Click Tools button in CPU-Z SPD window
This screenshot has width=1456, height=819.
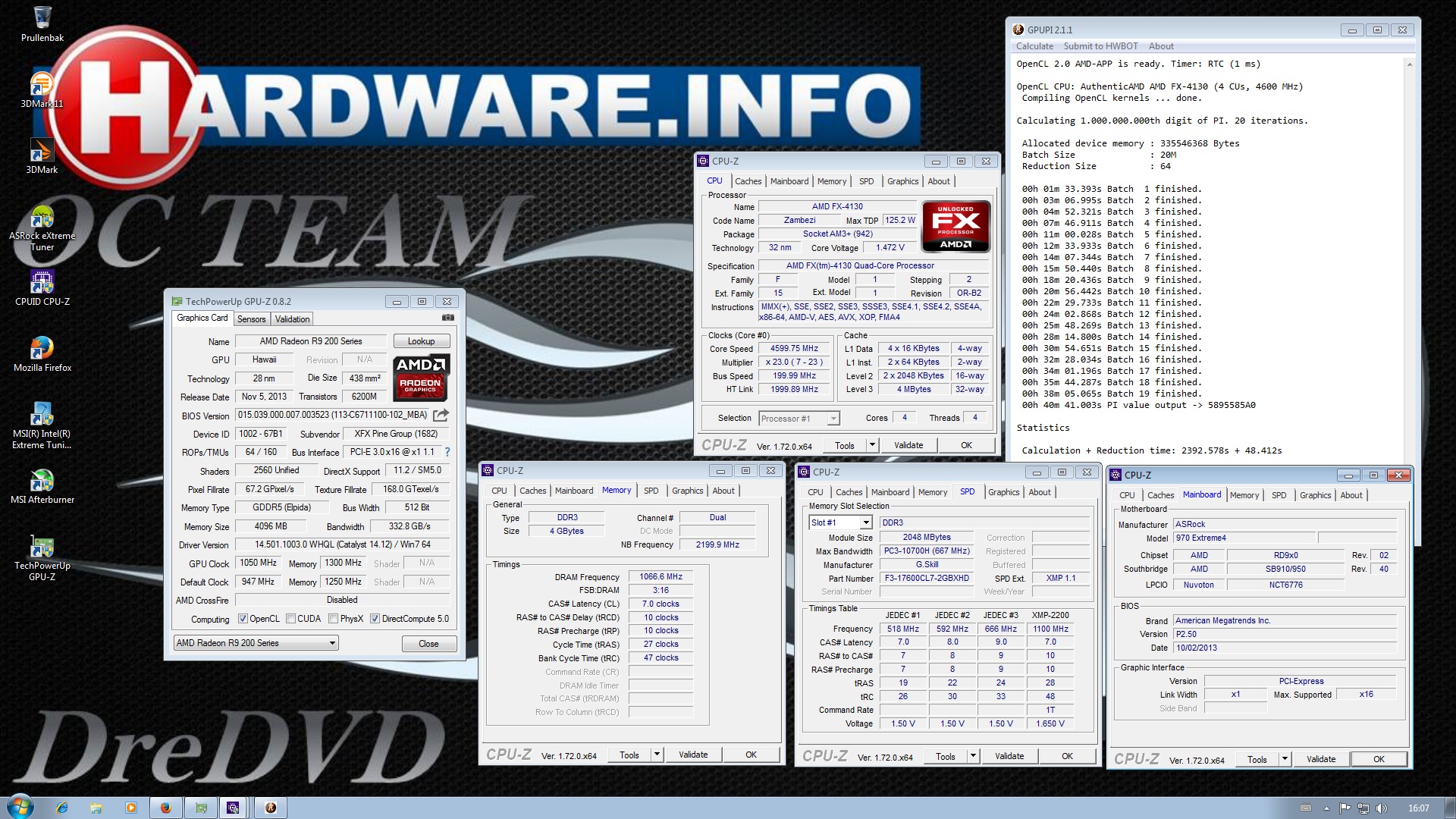pos(945,756)
